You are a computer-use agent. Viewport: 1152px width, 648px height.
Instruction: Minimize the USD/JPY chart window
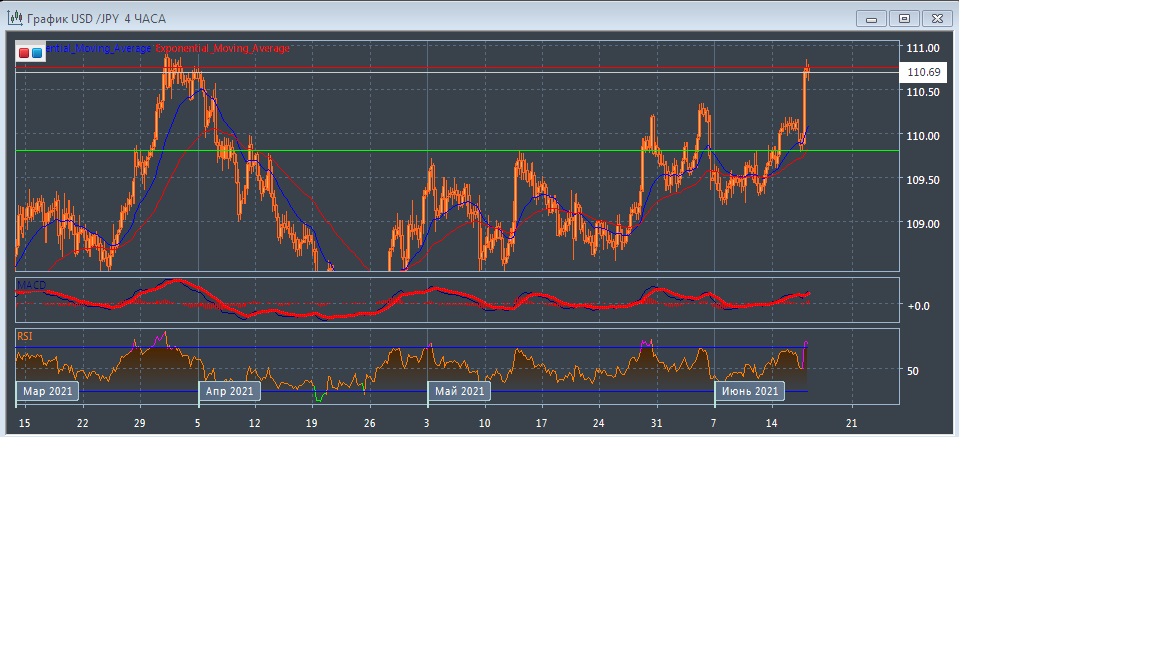[x=872, y=18]
